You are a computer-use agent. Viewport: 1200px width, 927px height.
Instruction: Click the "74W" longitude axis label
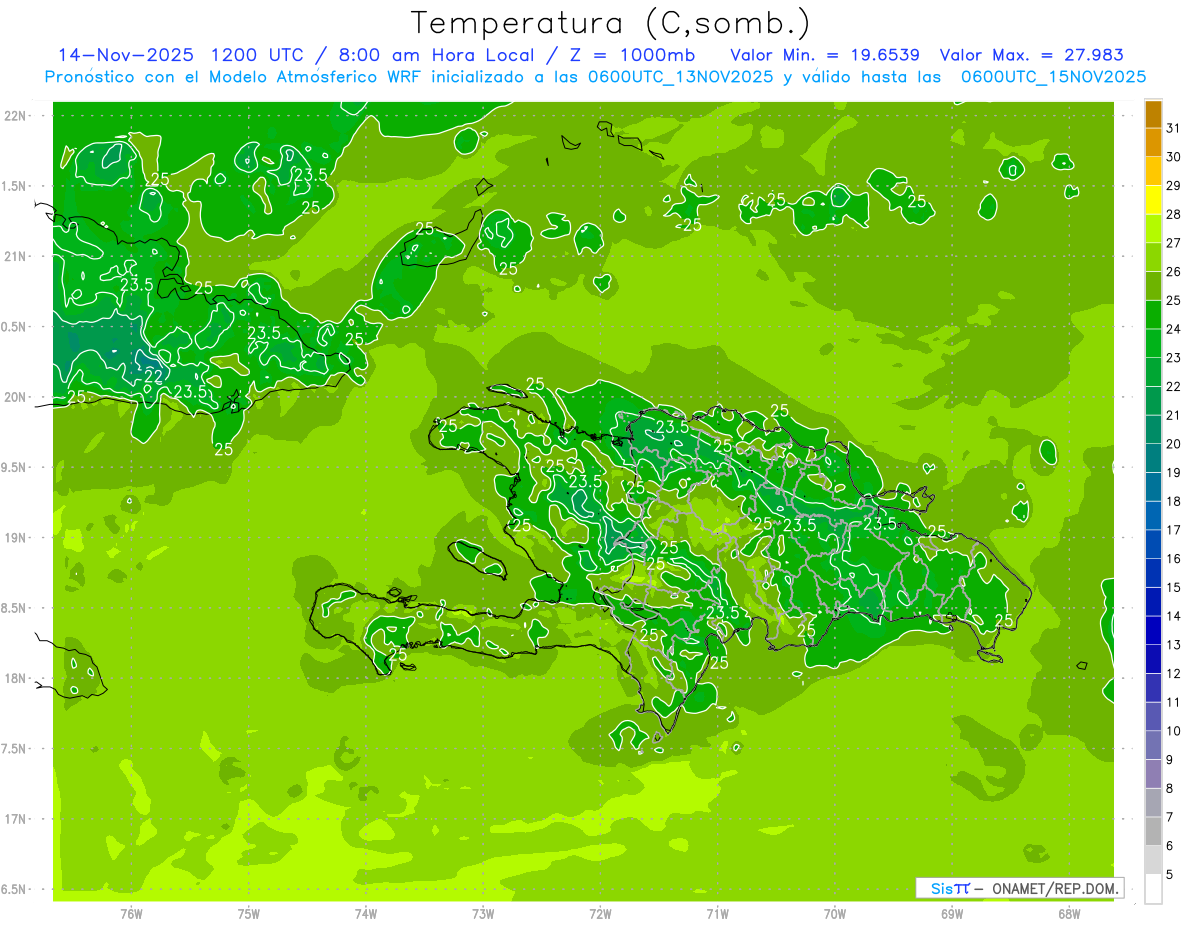pyautogui.click(x=365, y=913)
